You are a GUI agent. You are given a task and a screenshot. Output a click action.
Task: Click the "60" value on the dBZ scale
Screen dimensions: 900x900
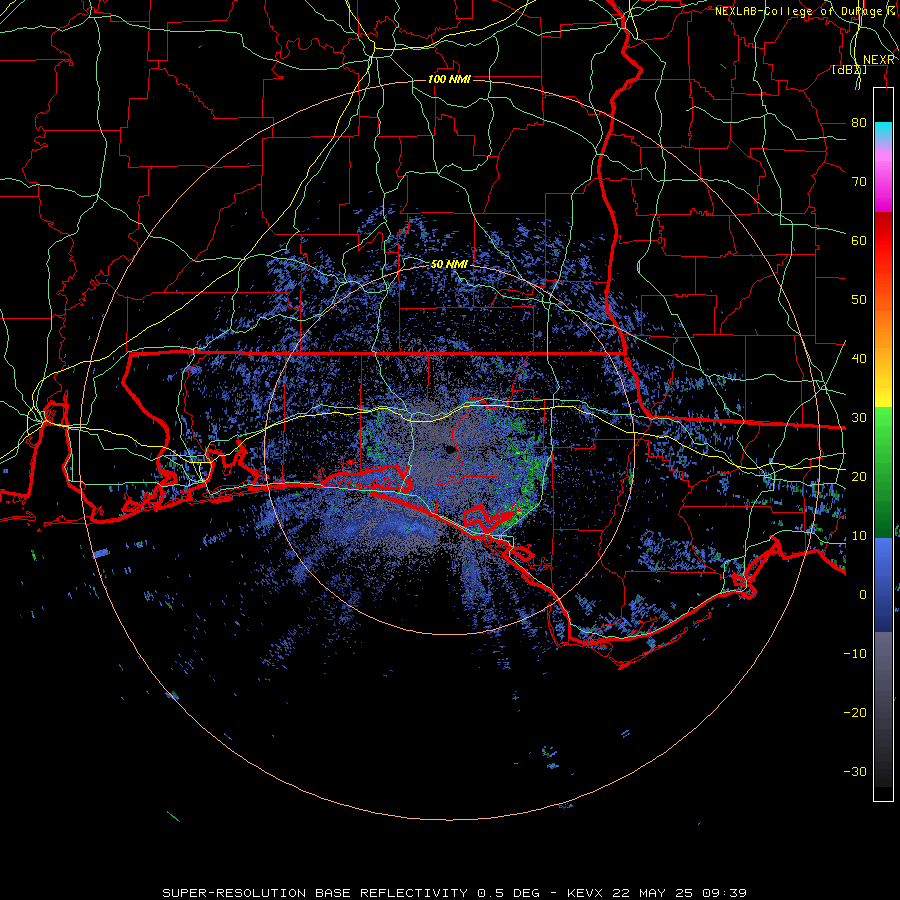(859, 240)
